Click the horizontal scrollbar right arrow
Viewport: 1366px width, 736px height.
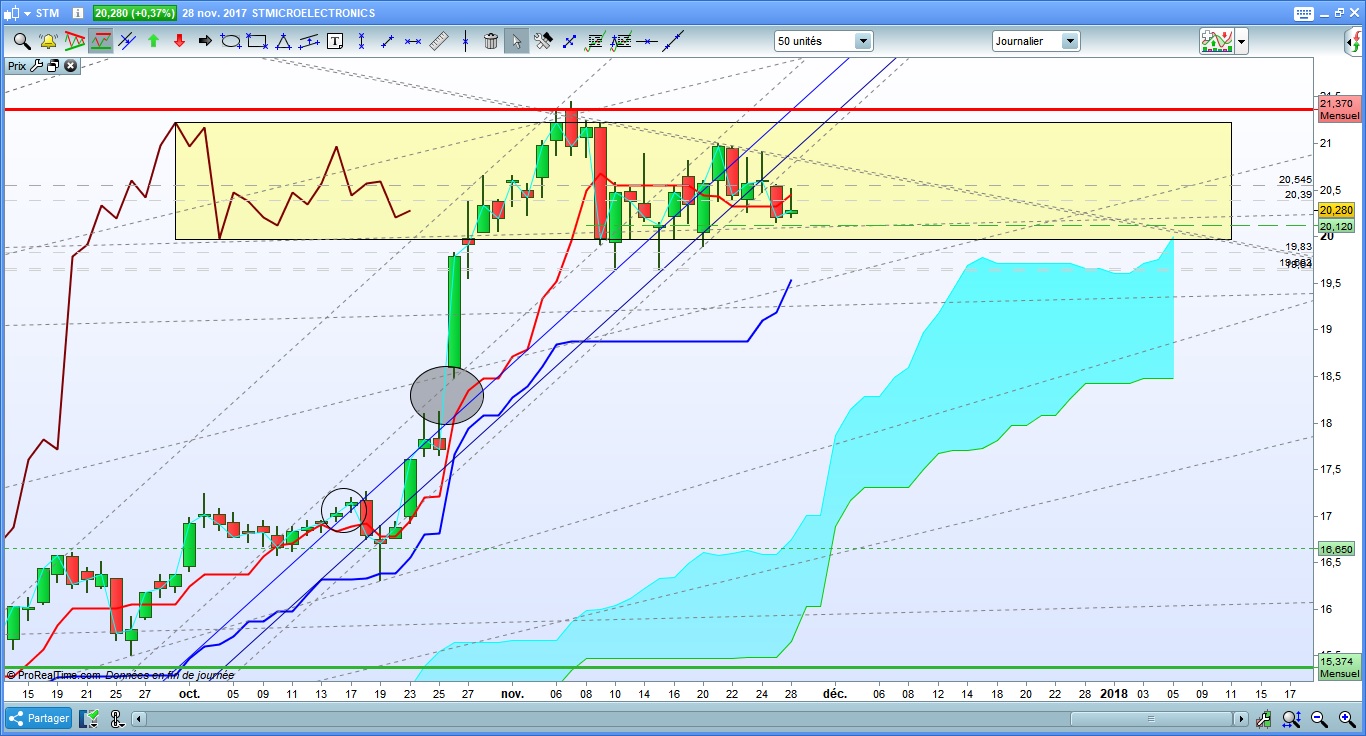1241,719
